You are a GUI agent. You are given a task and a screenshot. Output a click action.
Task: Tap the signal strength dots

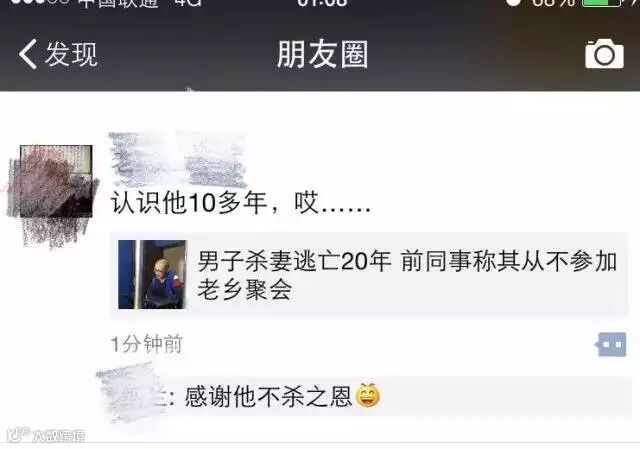(x=40, y=2)
